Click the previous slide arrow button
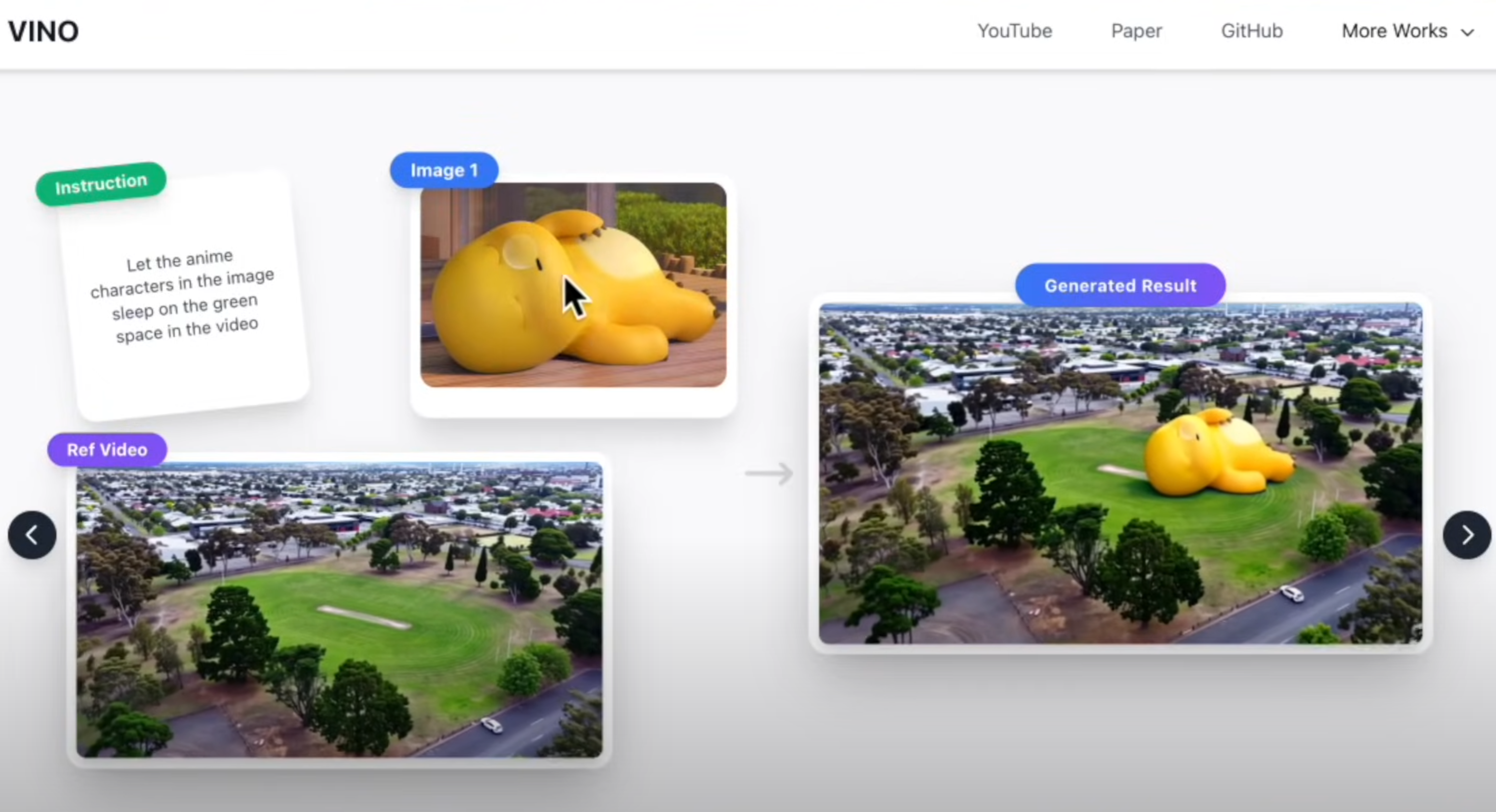Screen dimensions: 1496x812 click(x=32, y=535)
